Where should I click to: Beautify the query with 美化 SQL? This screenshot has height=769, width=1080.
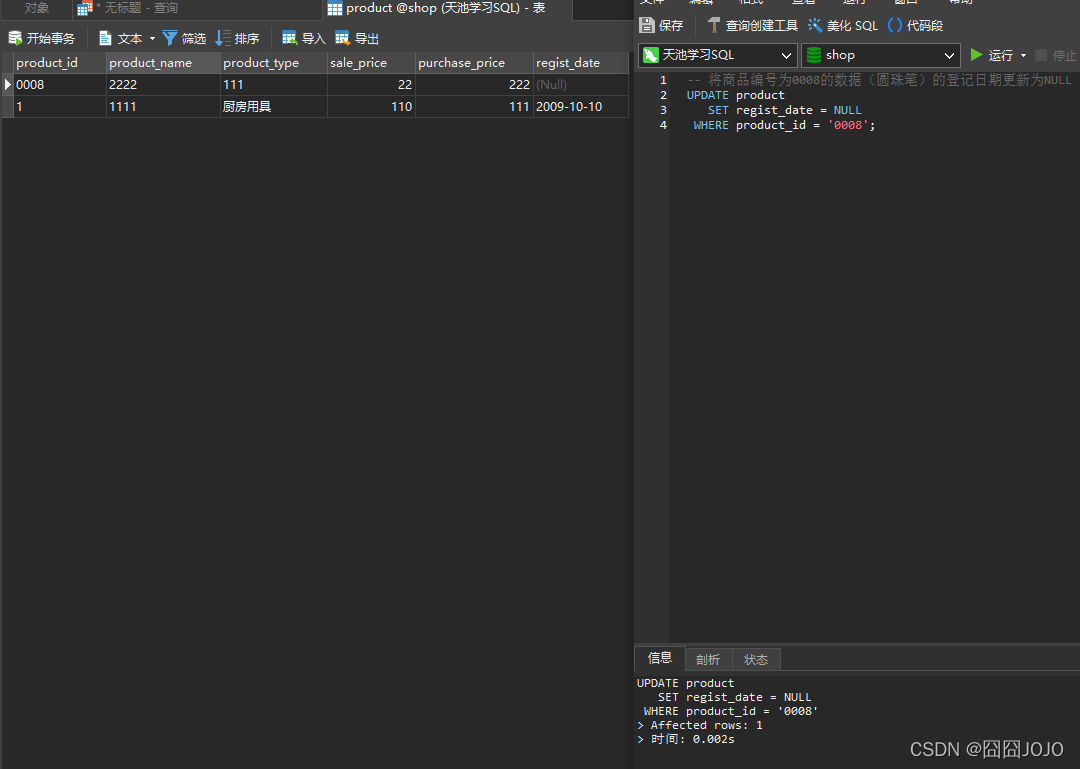tap(843, 25)
